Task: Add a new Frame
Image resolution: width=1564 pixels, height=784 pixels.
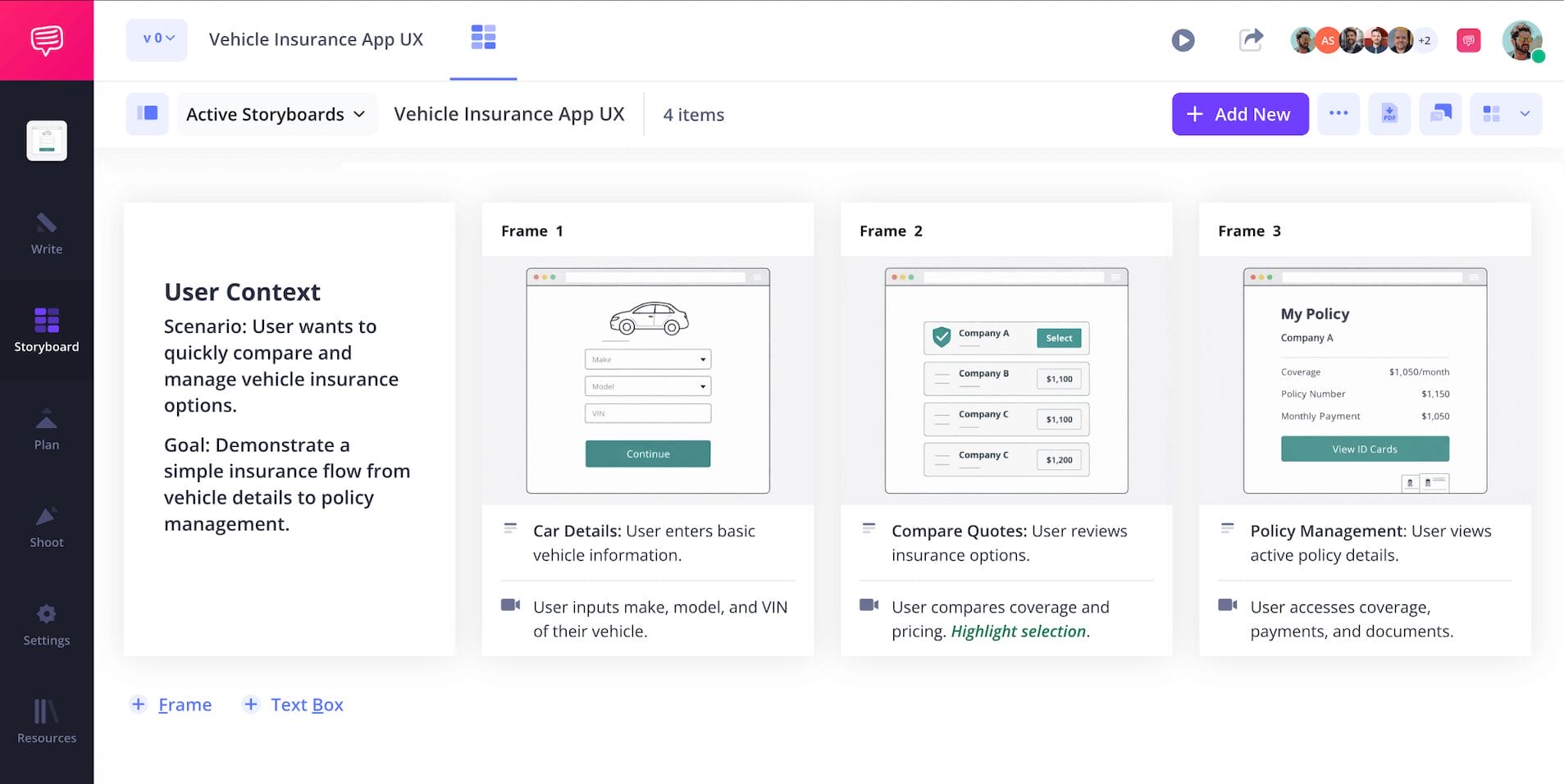Action: [171, 704]
